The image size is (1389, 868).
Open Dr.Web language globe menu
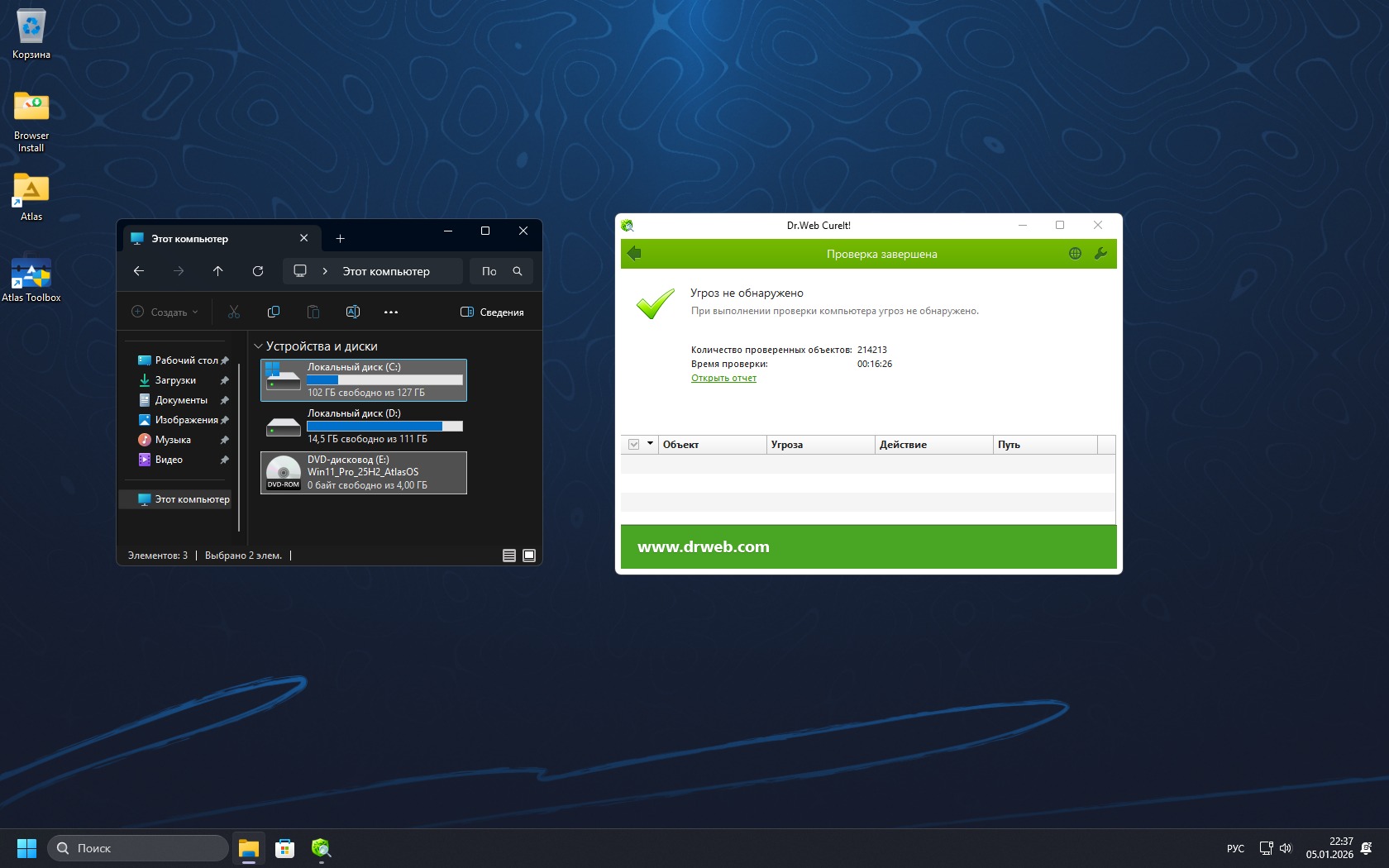(1075, 254)
